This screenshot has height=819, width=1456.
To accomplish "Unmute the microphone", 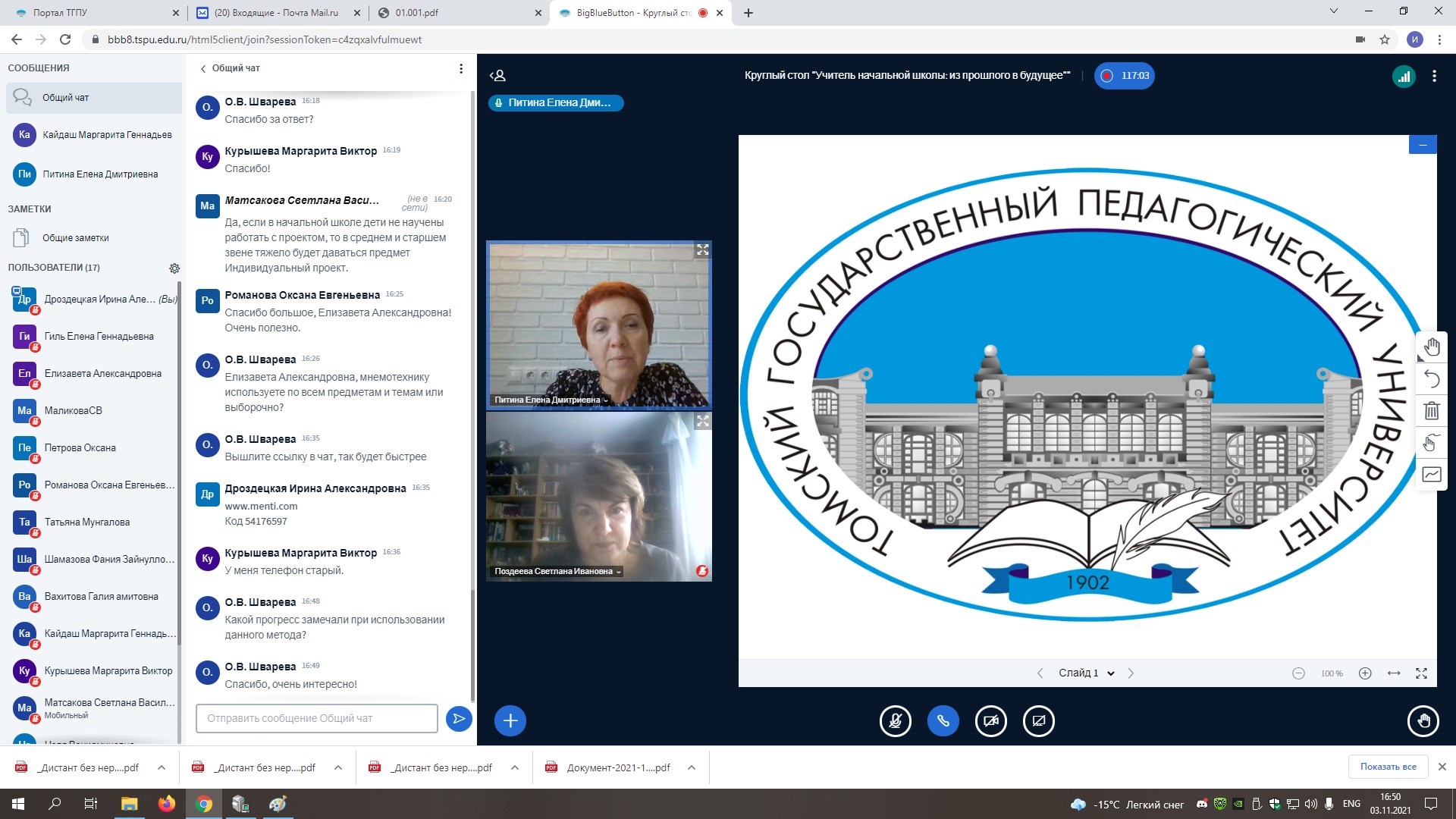I will [x=896, y=721].
